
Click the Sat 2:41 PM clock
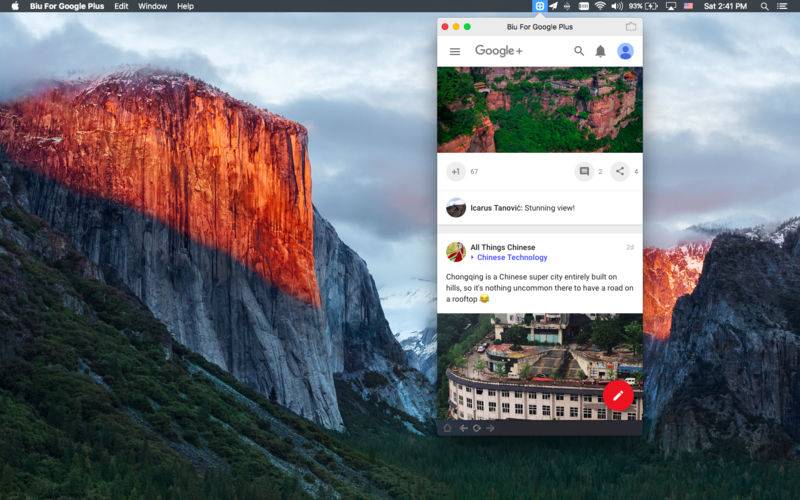pyautogui.click(x=725, y=6)
